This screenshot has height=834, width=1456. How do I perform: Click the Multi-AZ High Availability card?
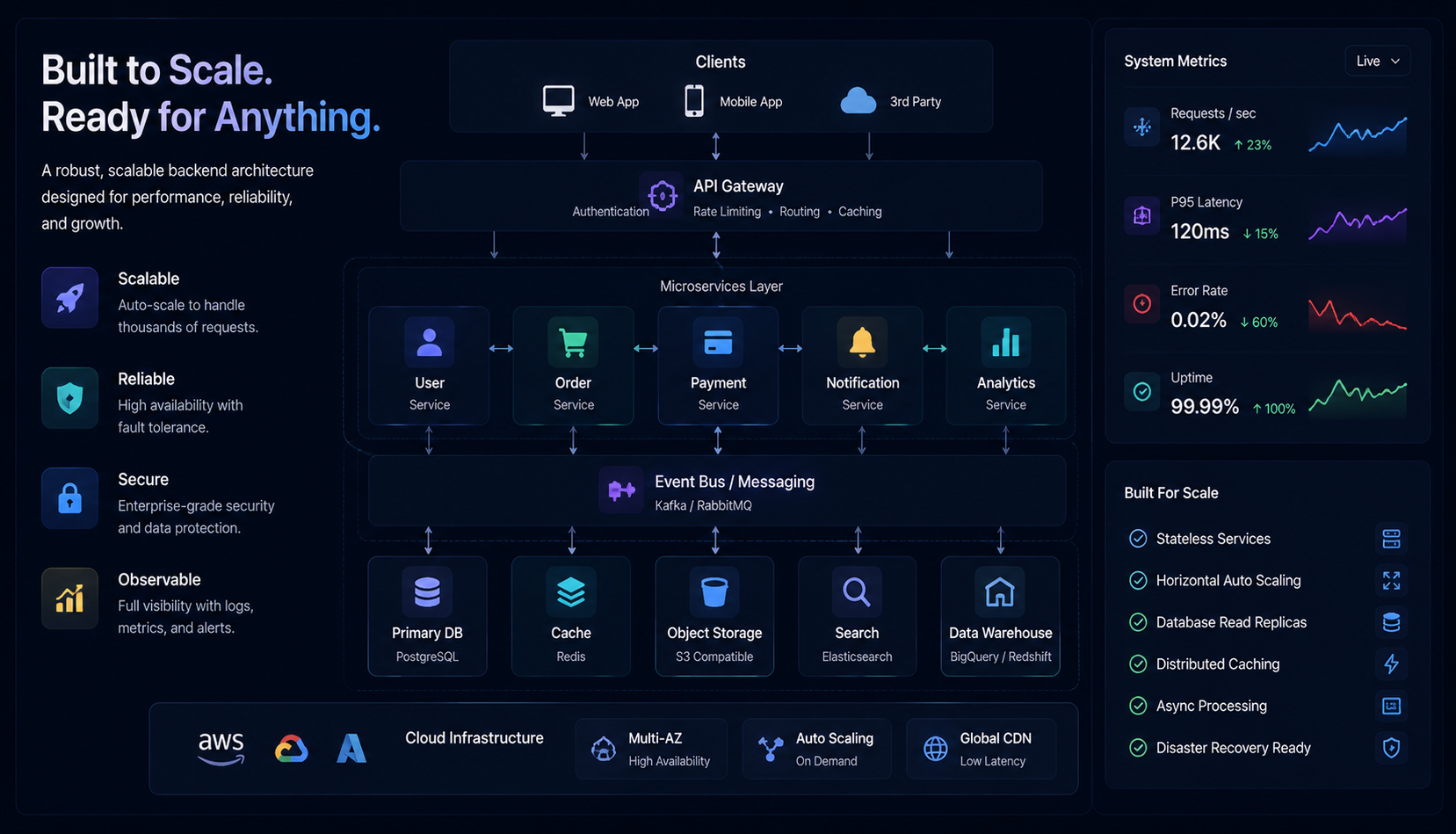tap(651, 749)
